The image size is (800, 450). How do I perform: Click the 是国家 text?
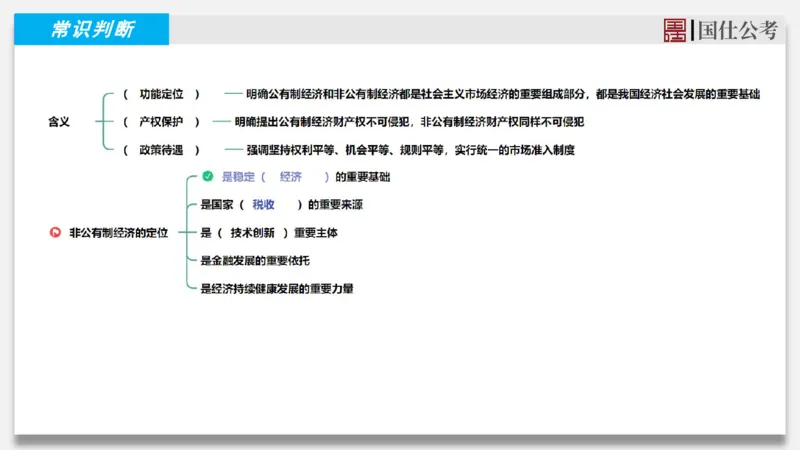click(217, 205)
